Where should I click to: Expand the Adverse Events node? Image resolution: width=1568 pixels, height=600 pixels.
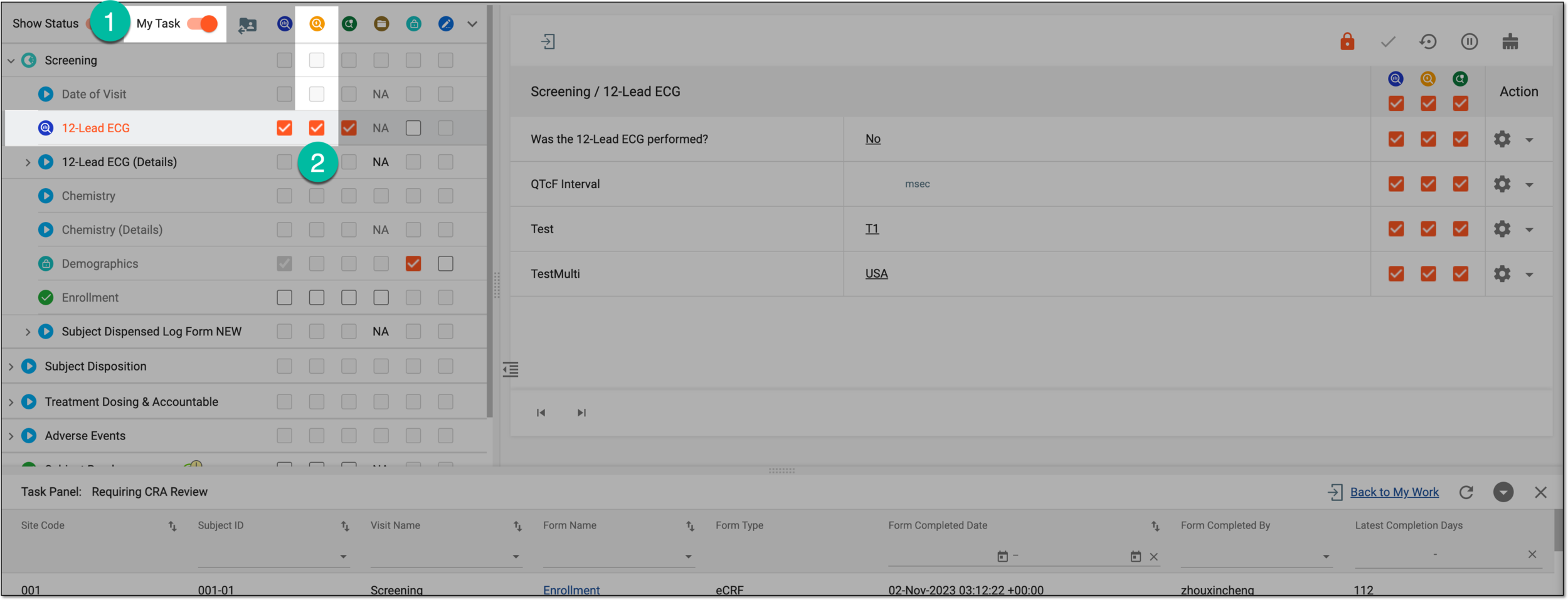pos(11,436)
